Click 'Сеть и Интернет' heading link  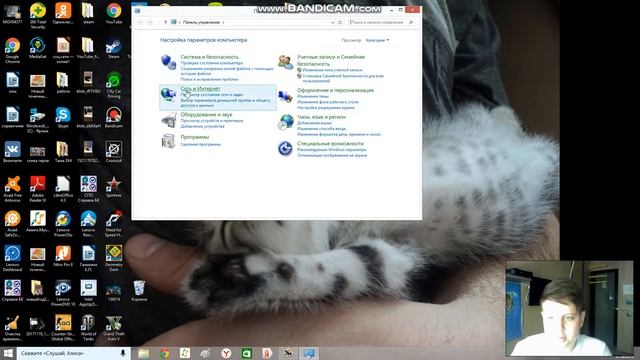point(200,89)
